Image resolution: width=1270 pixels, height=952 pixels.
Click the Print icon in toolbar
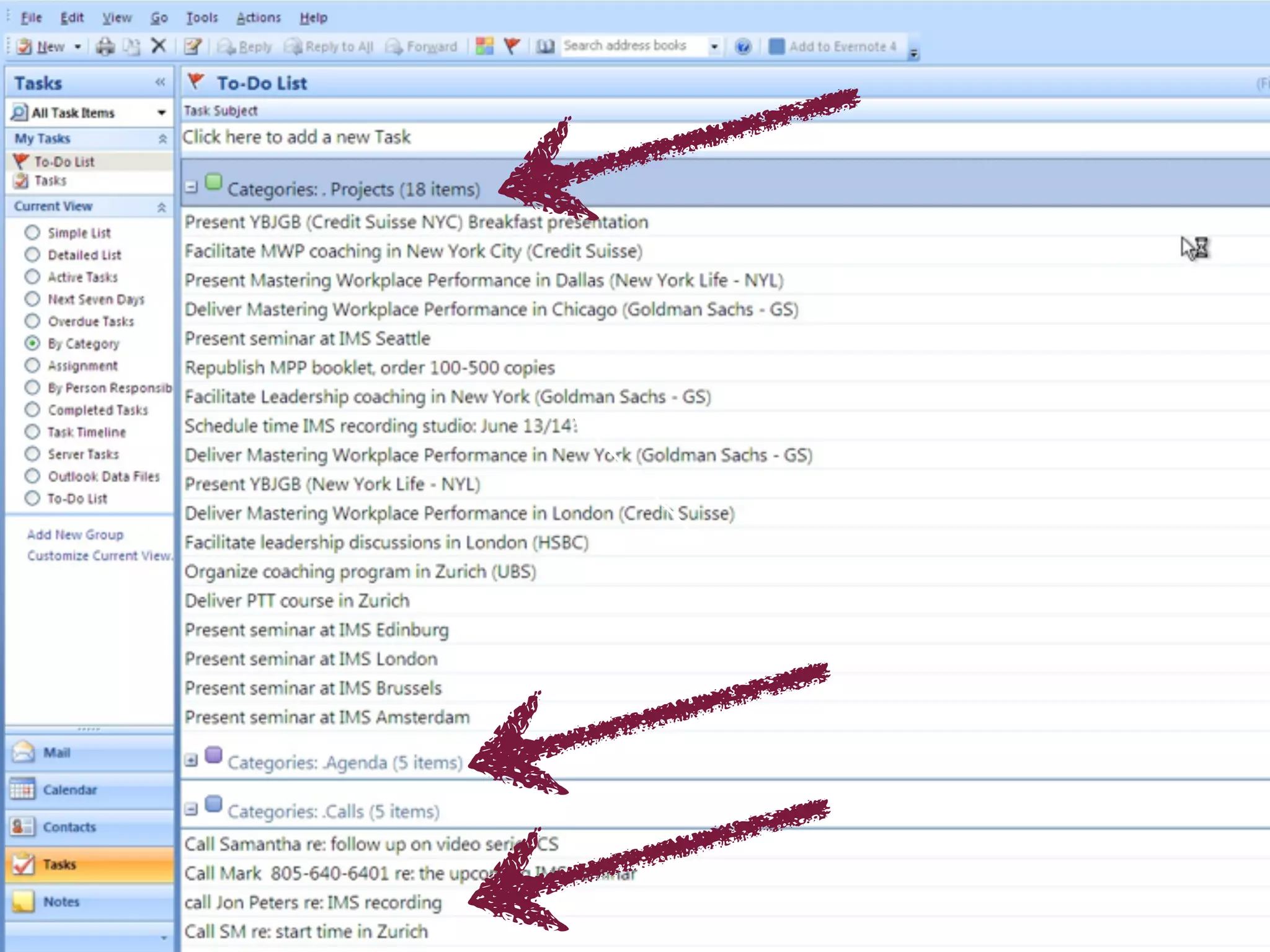pyautogui.click(x=105, y=46)
